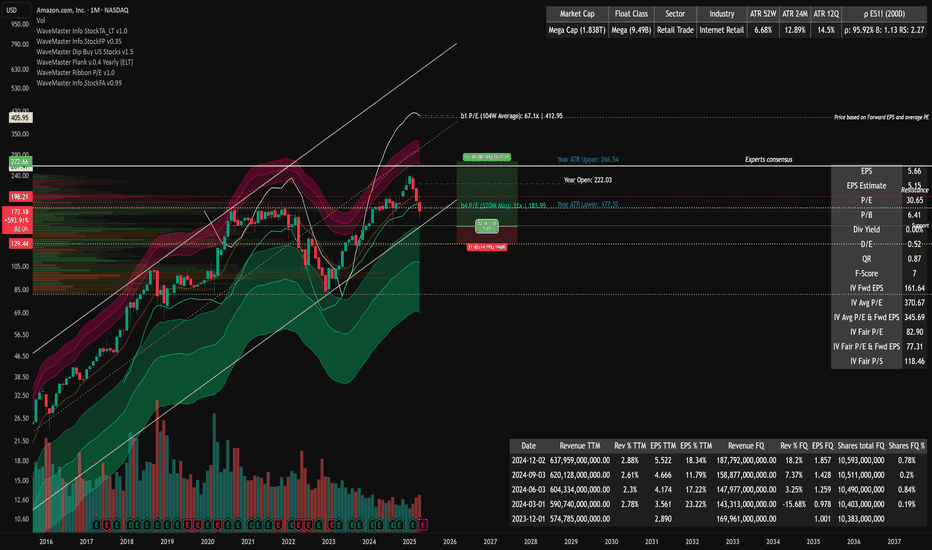Select WaveMaster Ribbon P/E v1.0 indicator
Screen dimensions: 932x550
pyautogui.click(x=75, y=73)
